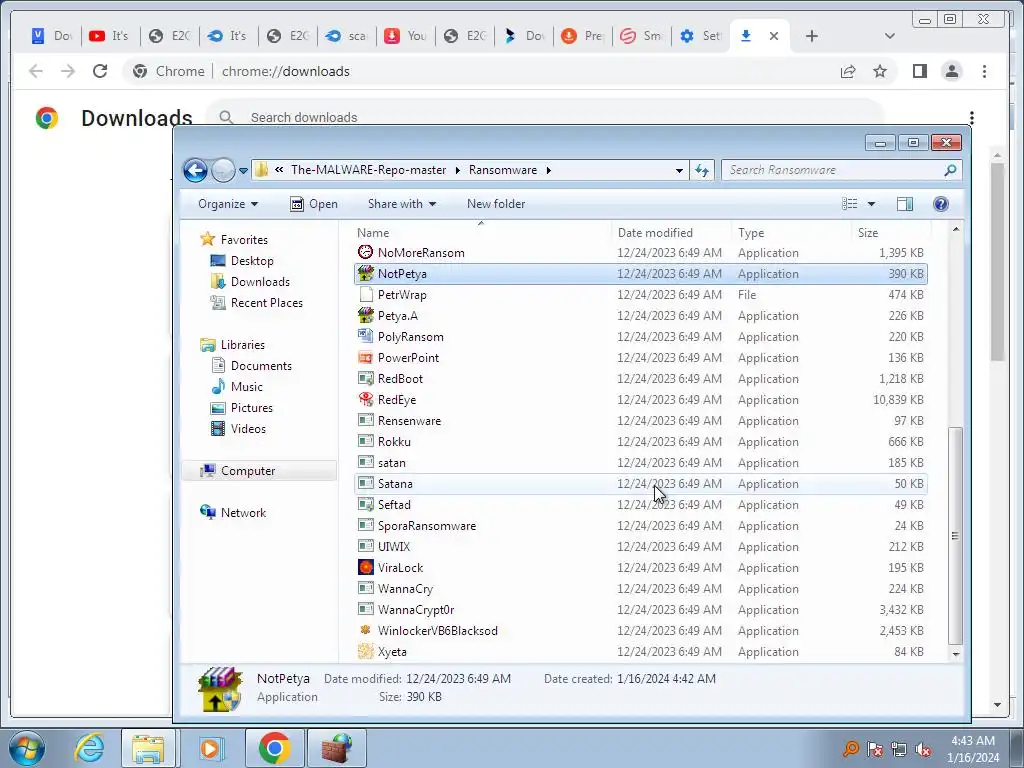
Task: Switch to the Settings tab in Chrome
Action: (x=701, y=36)
